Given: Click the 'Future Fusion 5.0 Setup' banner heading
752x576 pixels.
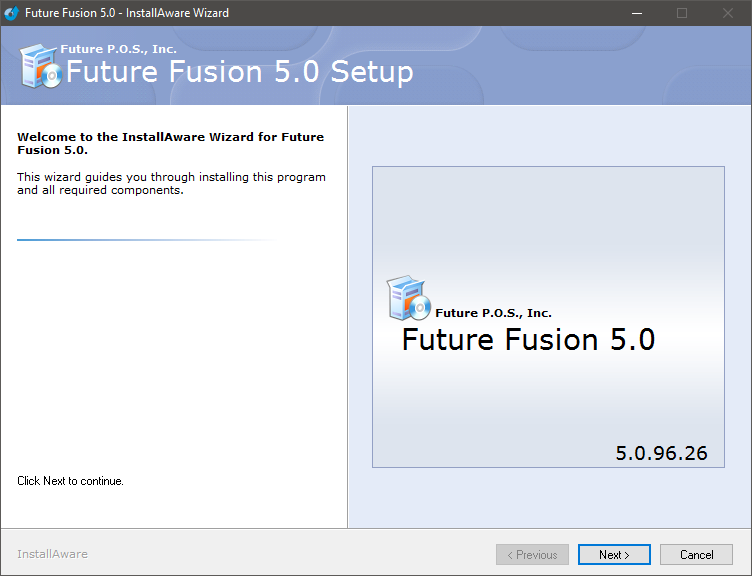Looking at the screenshot, I should (x=239, y=72).
